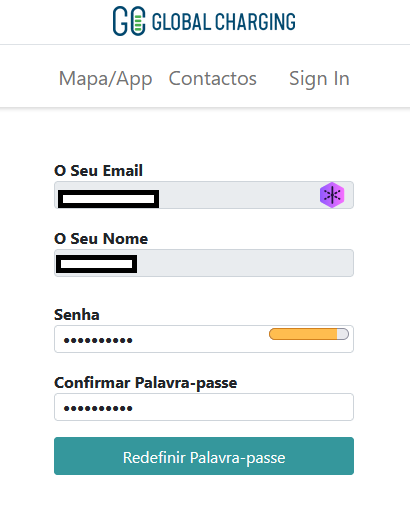Click the blue letter G in the logo
Viewport: 410px width, 516px height.
click(x=120, y=21)
